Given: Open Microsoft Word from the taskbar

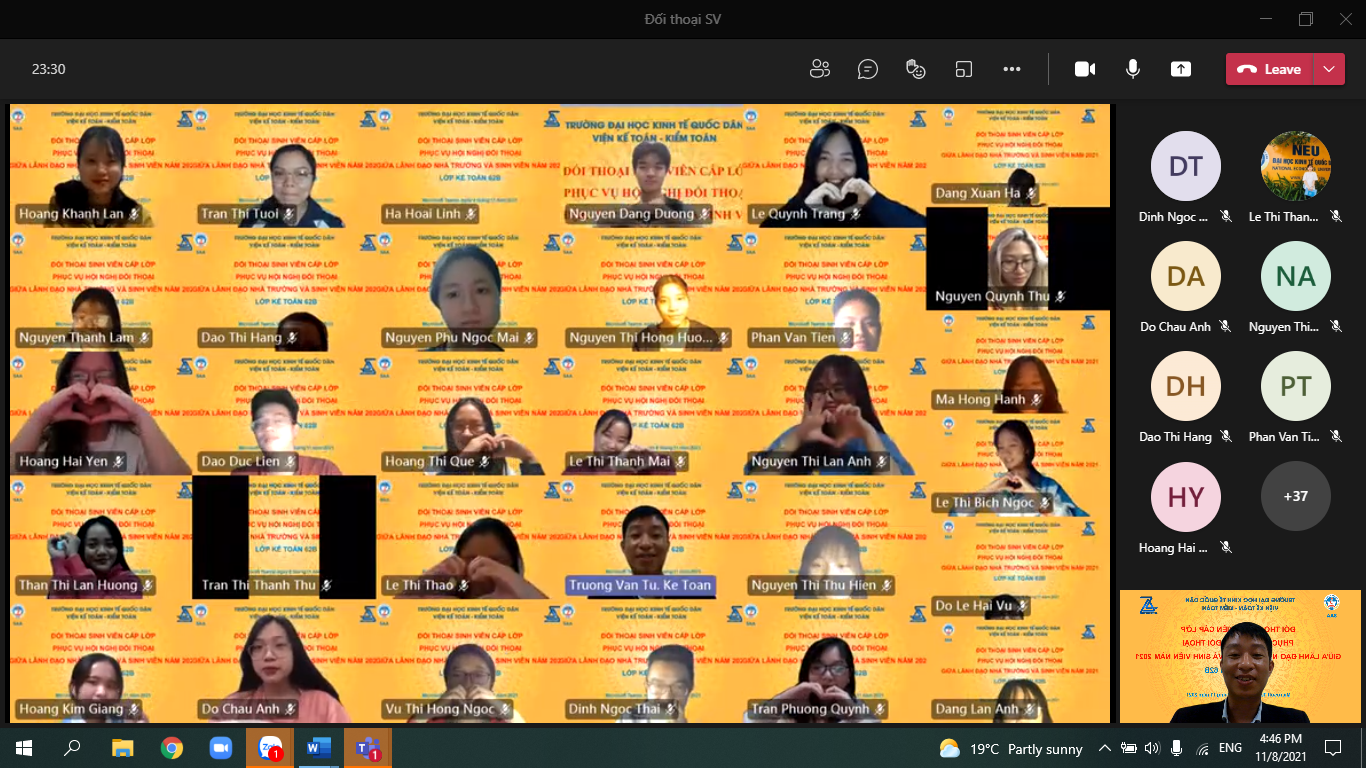Looking at the screenshot, I should click(x=319, y=748).
